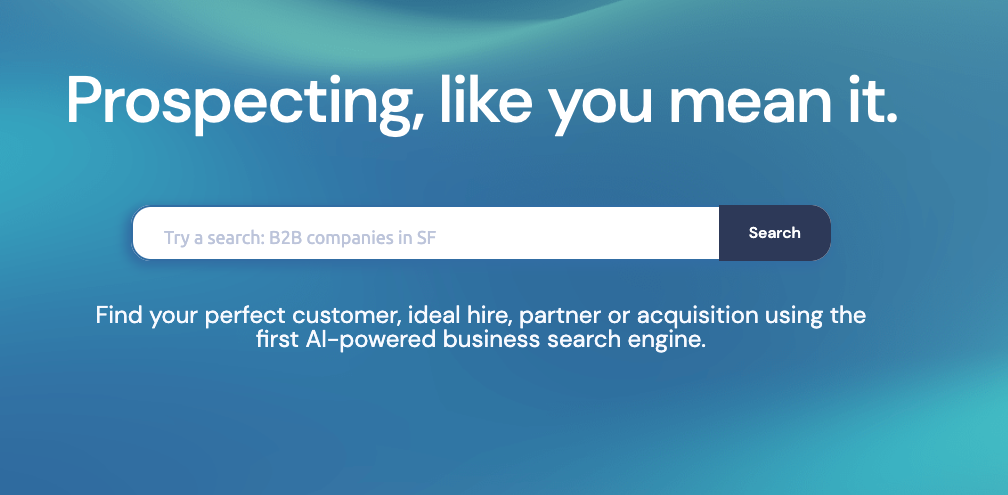Click the dark Search button

click(775, 233)
